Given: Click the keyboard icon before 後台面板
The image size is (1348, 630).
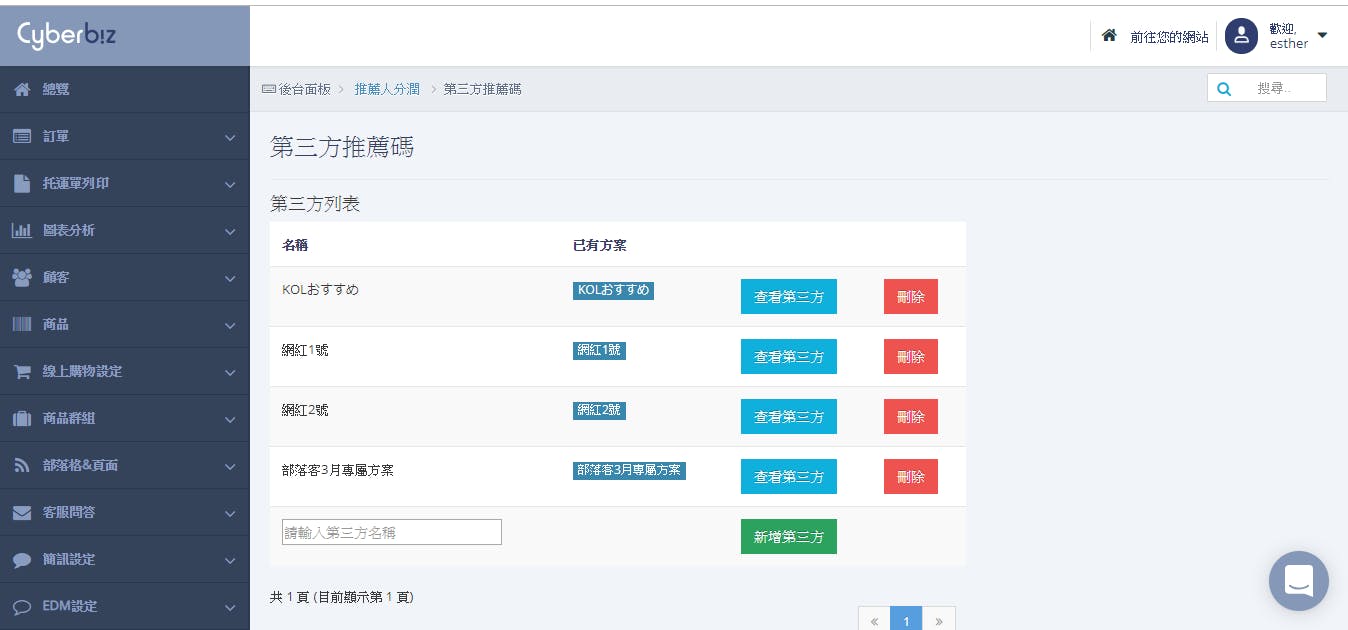Looking at the screenshot, I should [268, 89].
